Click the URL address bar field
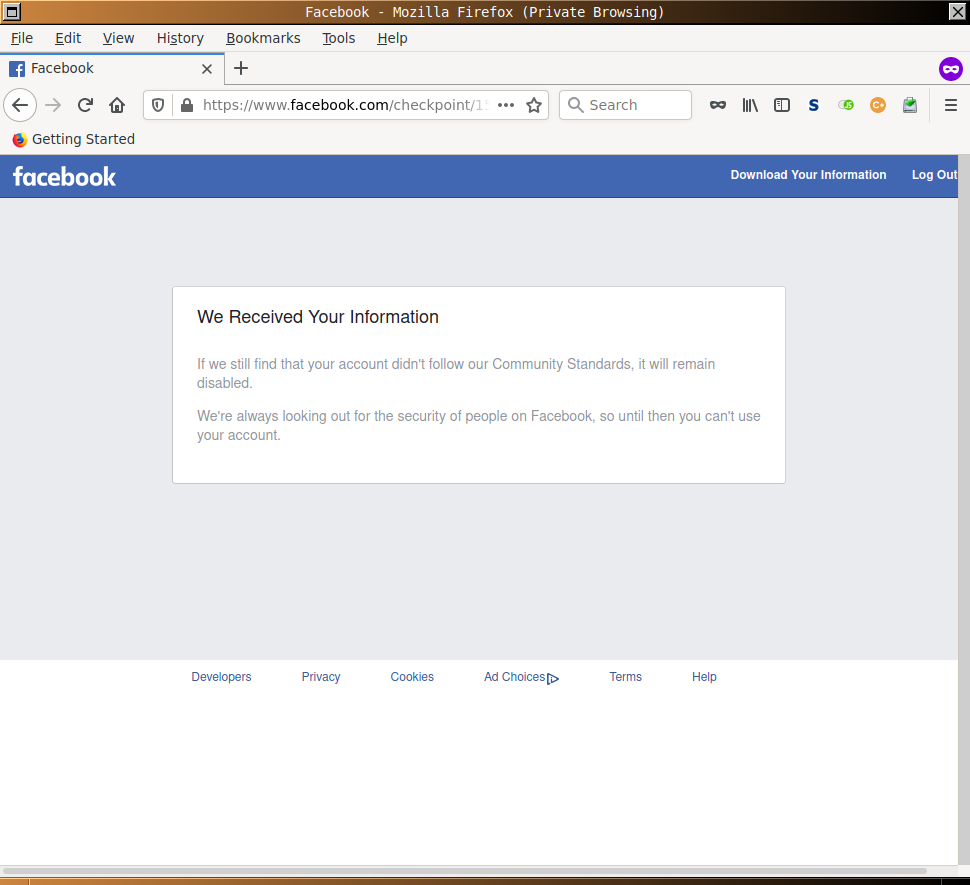970x885 pixels. (x=345, y=105)
